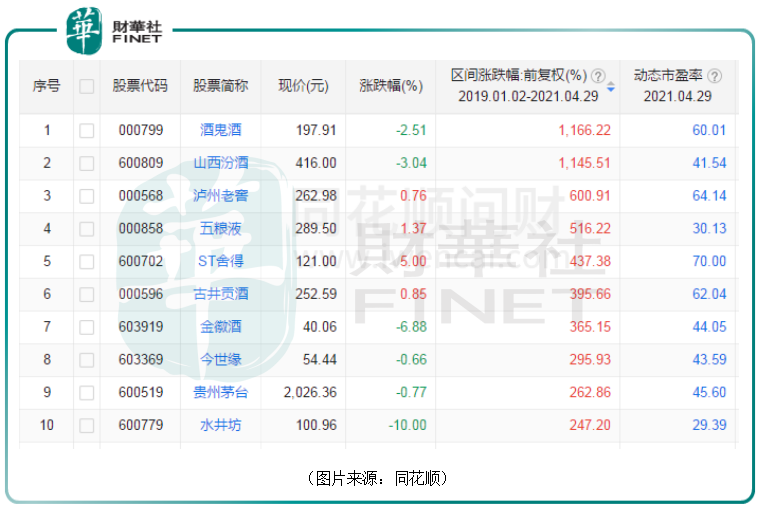Click the 股票简称 column header
Screen dimensions: 763x508
[x=221, y=86]
